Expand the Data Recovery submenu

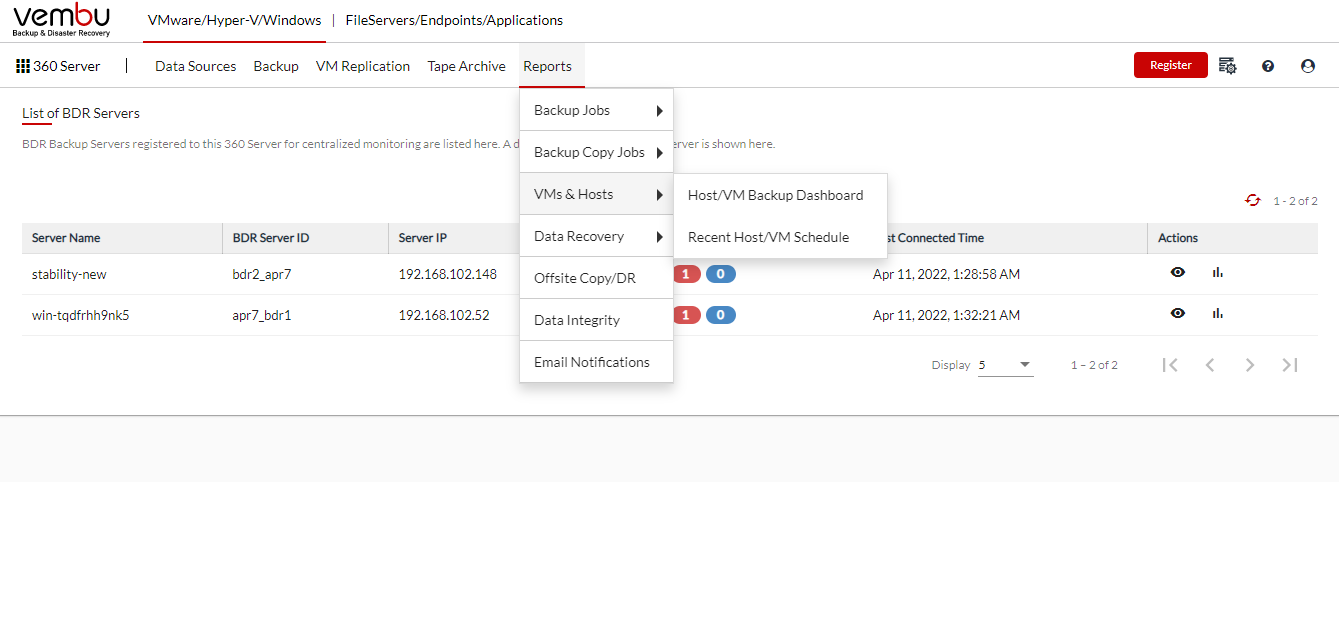tap(596, 236)
